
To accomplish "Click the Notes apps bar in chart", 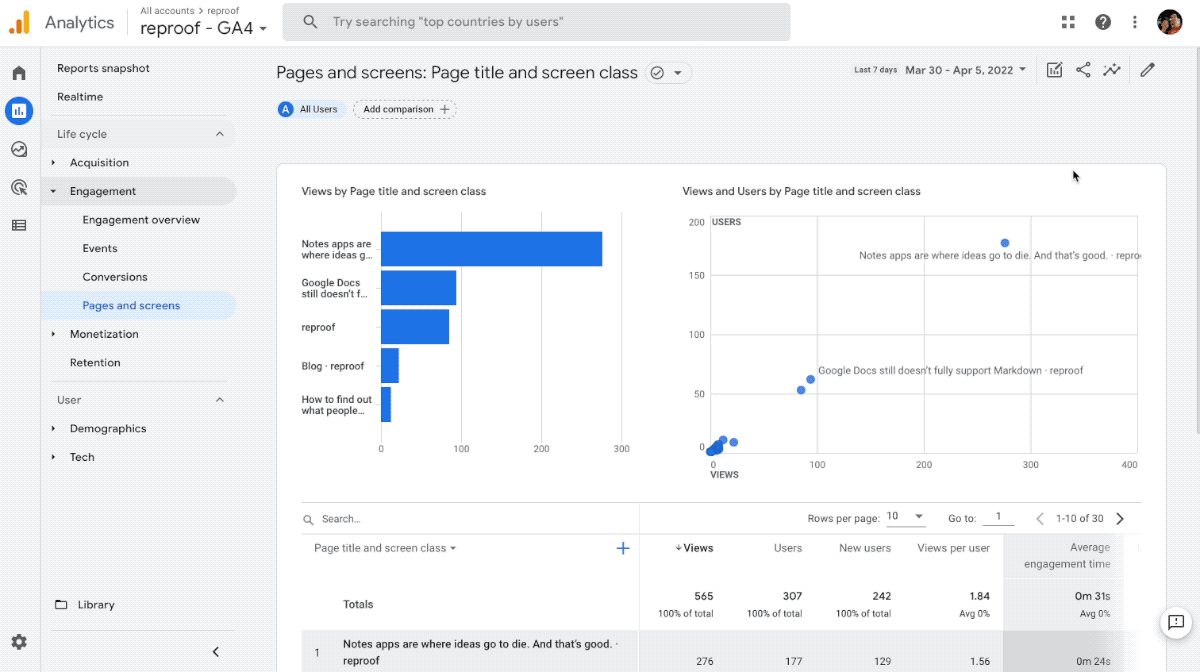I will coord(491,249).
